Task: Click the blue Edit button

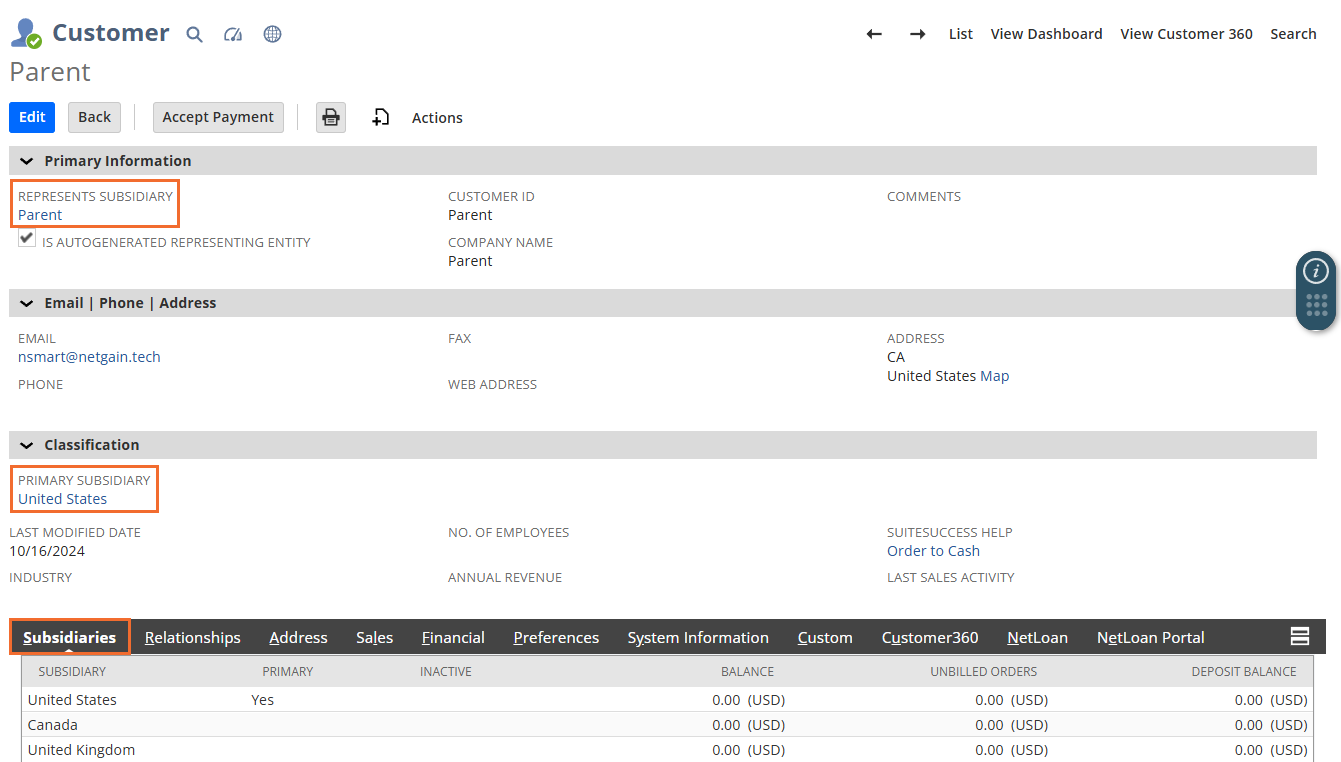Action: tap(32, 117)
